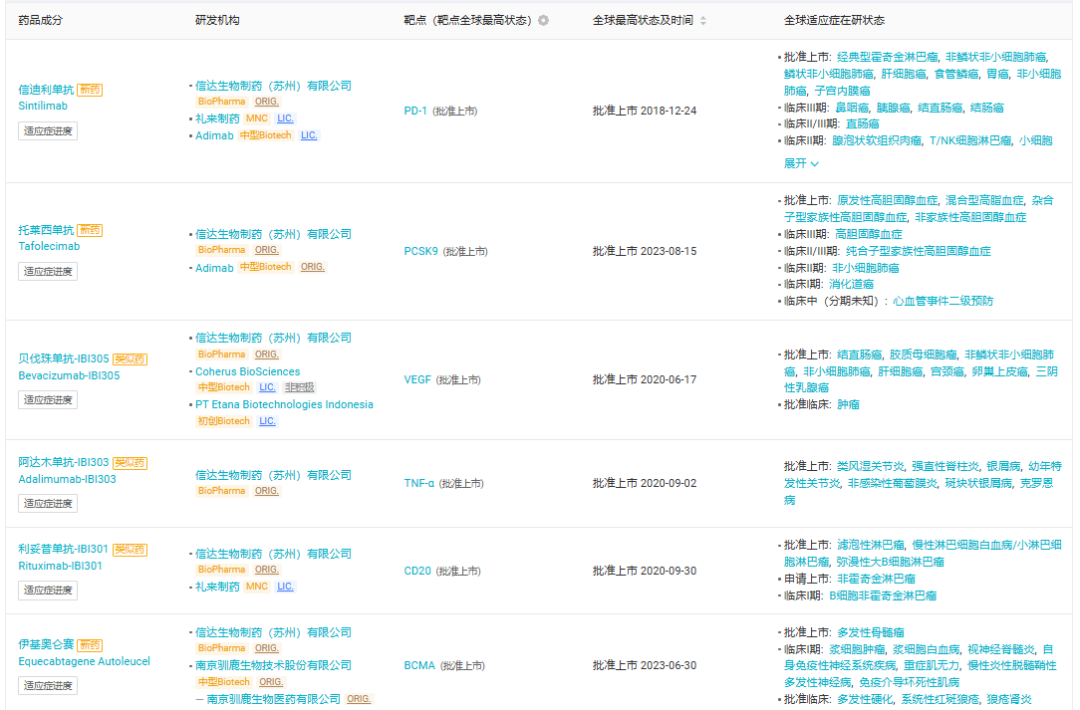The image size is (1080, 710).
Task: Click 多发性硬化 indication link
Action: coord(865,699)
